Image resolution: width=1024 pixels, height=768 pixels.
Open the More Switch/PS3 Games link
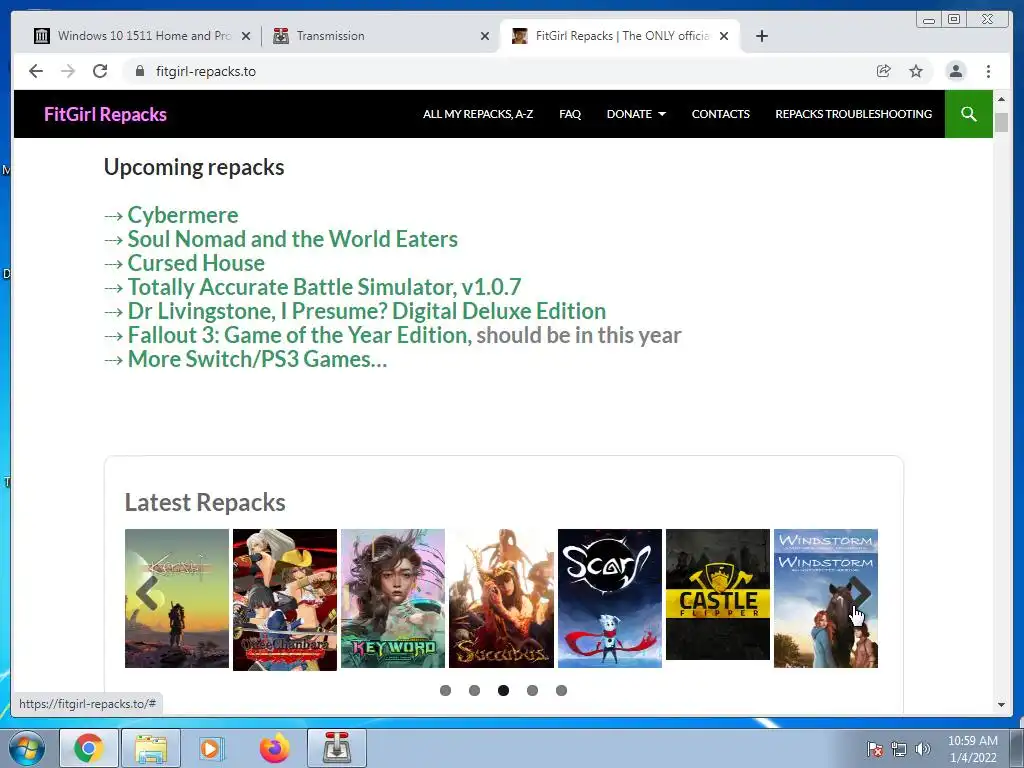coord(257,359)
